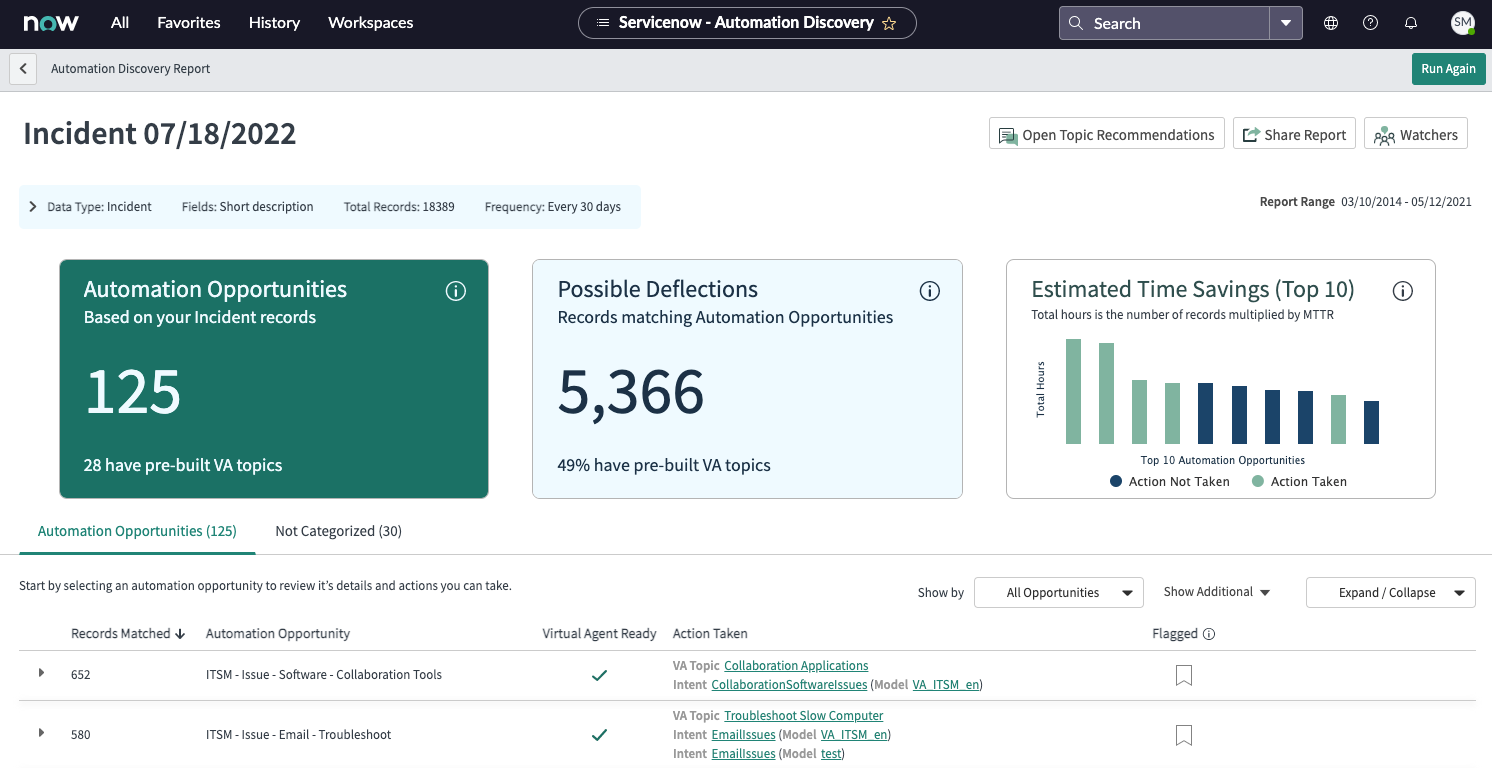
Task: Click the ServiceNow 'now' logo
Action: coord(51,22)
